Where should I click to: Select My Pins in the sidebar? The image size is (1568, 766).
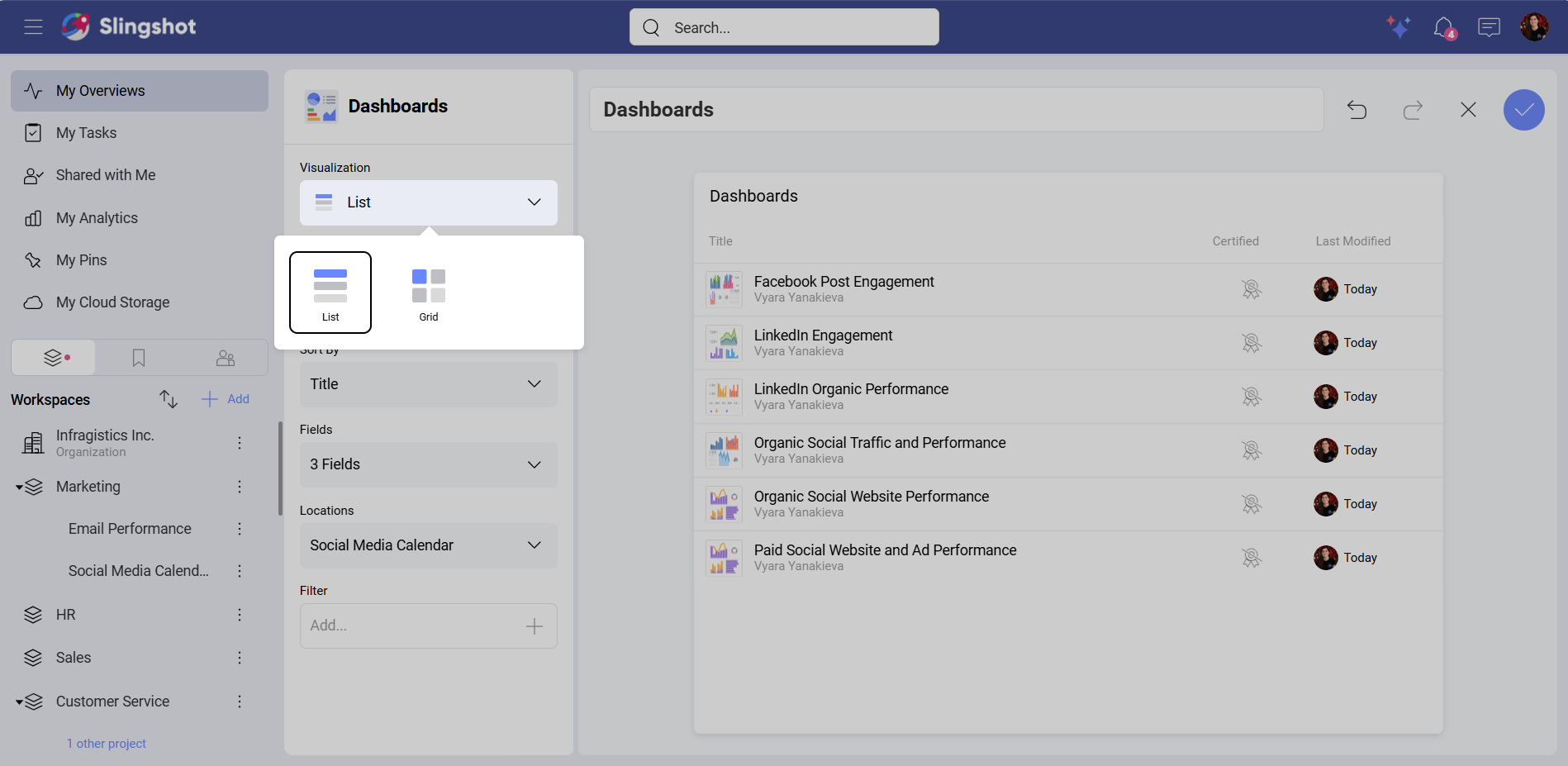[81, 259]
